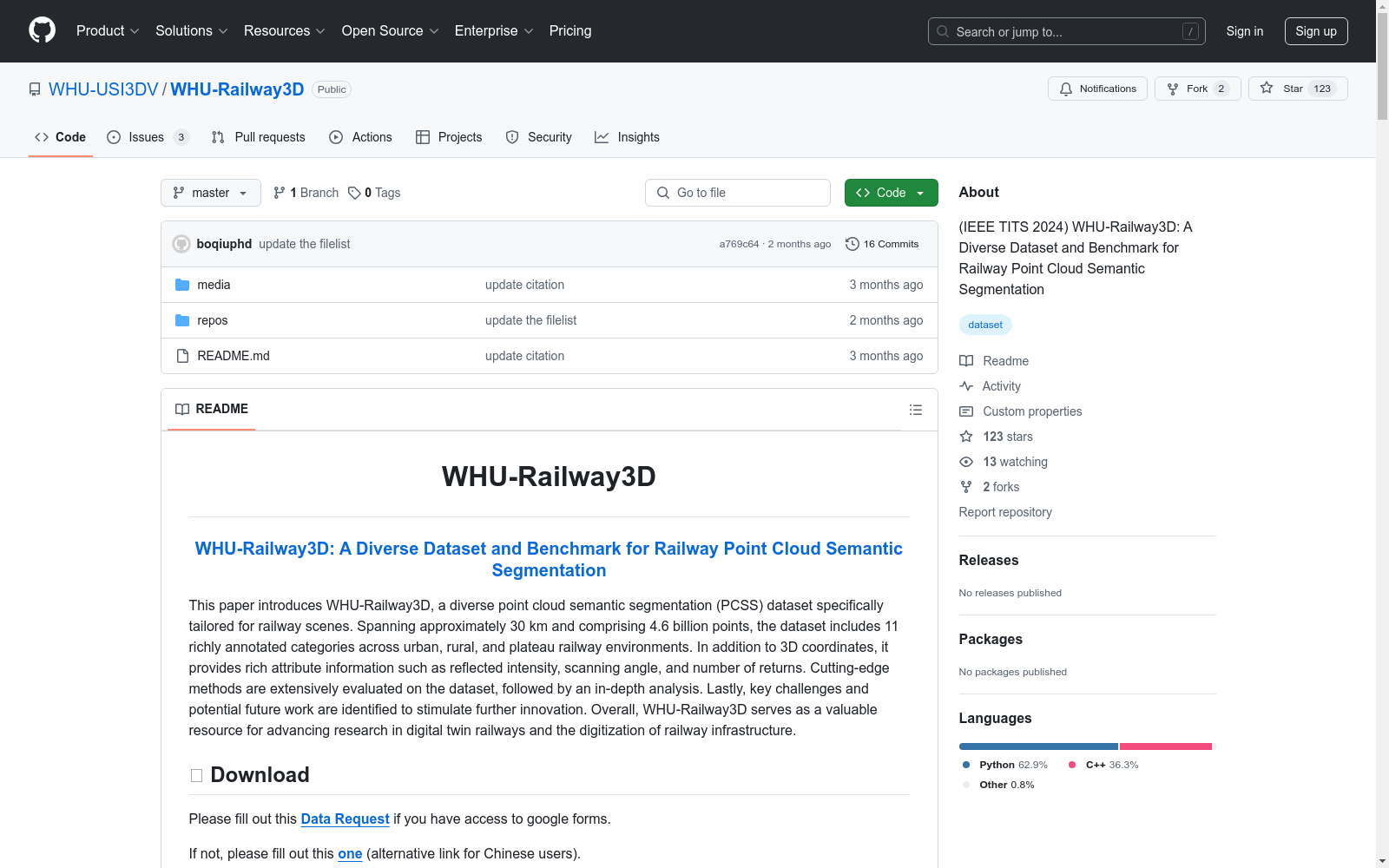Go to the Actions tab
The image size is (1389, 868).
coord(361,137)
